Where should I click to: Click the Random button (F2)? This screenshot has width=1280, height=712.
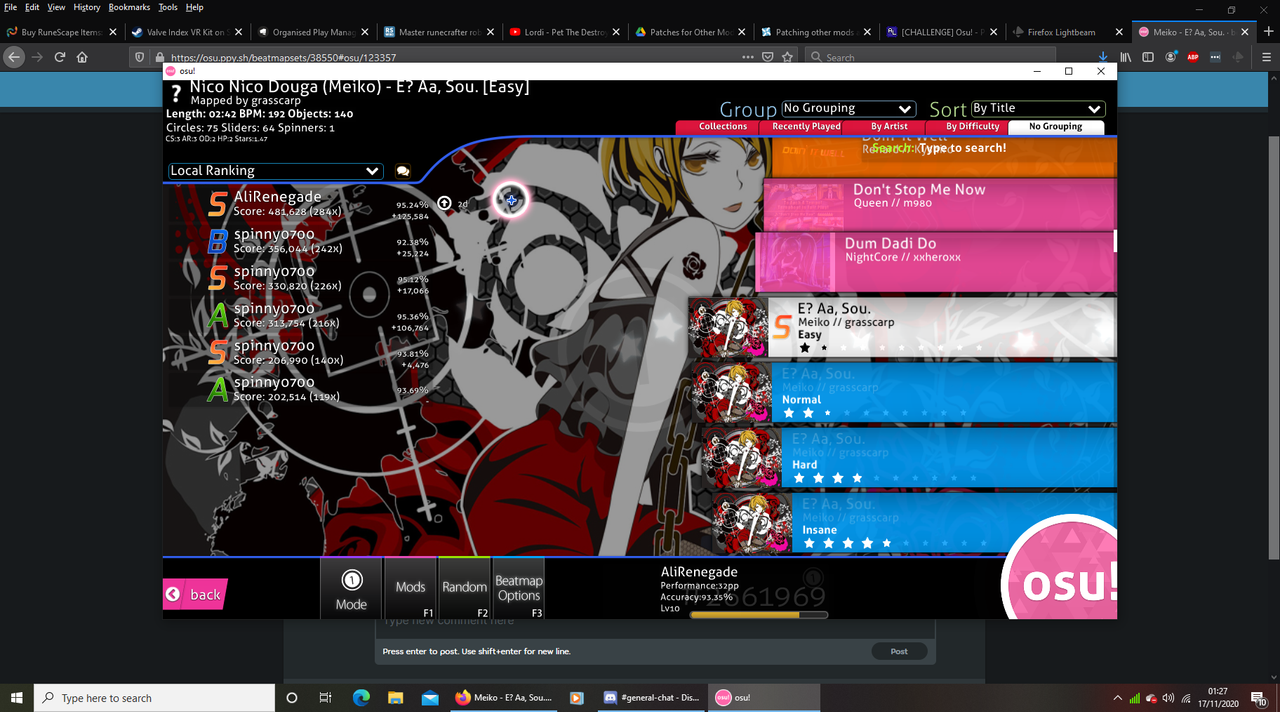tap(464, 588)
